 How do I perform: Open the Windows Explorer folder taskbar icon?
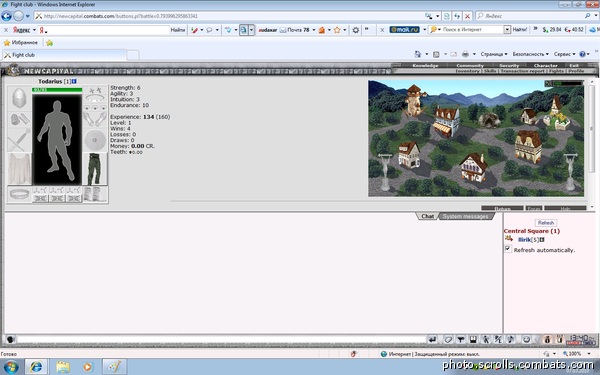(x=63, y=367)
